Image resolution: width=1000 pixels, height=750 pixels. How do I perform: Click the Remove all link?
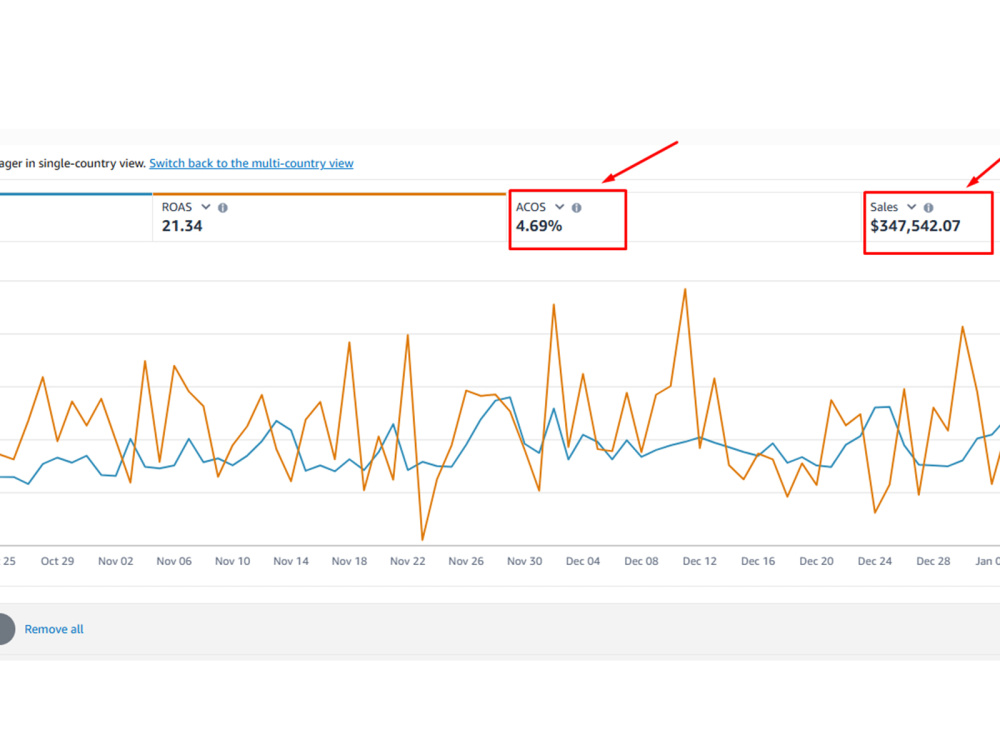coord(54,629)
